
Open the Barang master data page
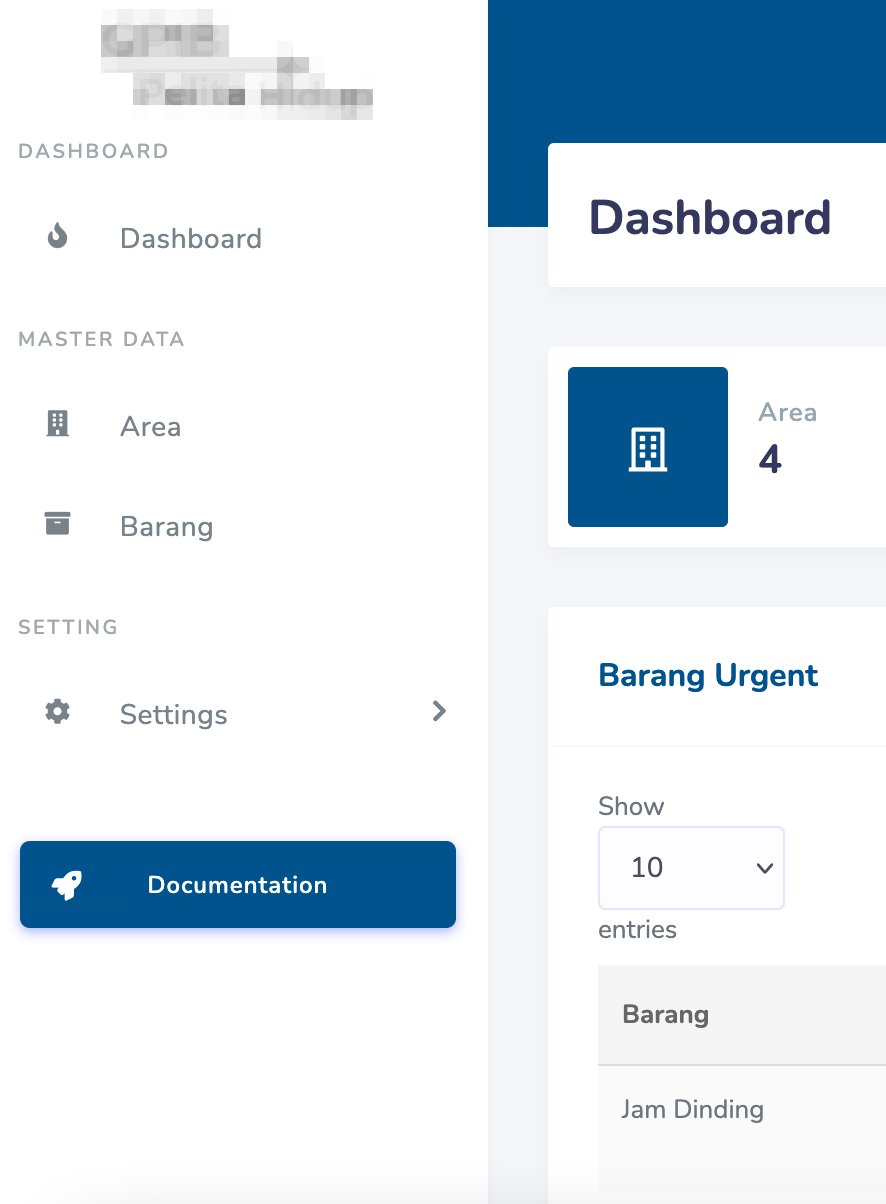point(166,526)
